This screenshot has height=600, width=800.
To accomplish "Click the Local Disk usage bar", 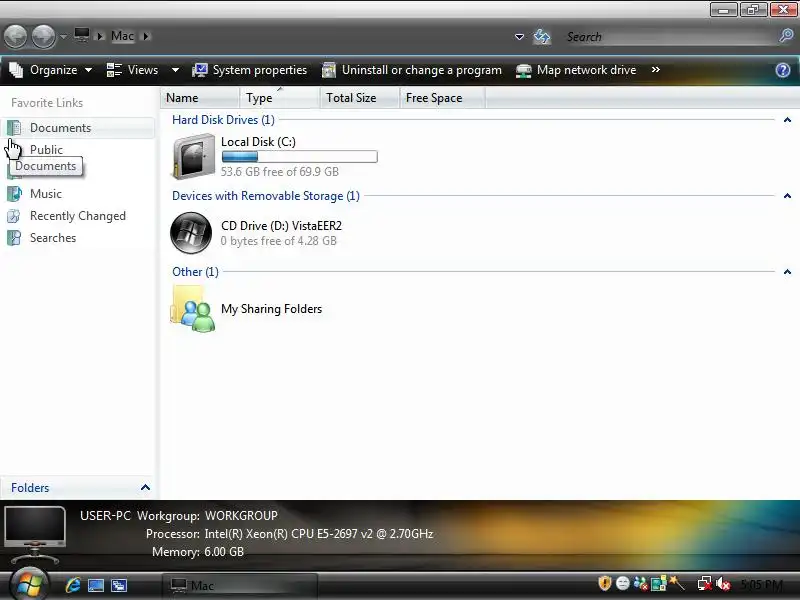I will coord(299,157).
